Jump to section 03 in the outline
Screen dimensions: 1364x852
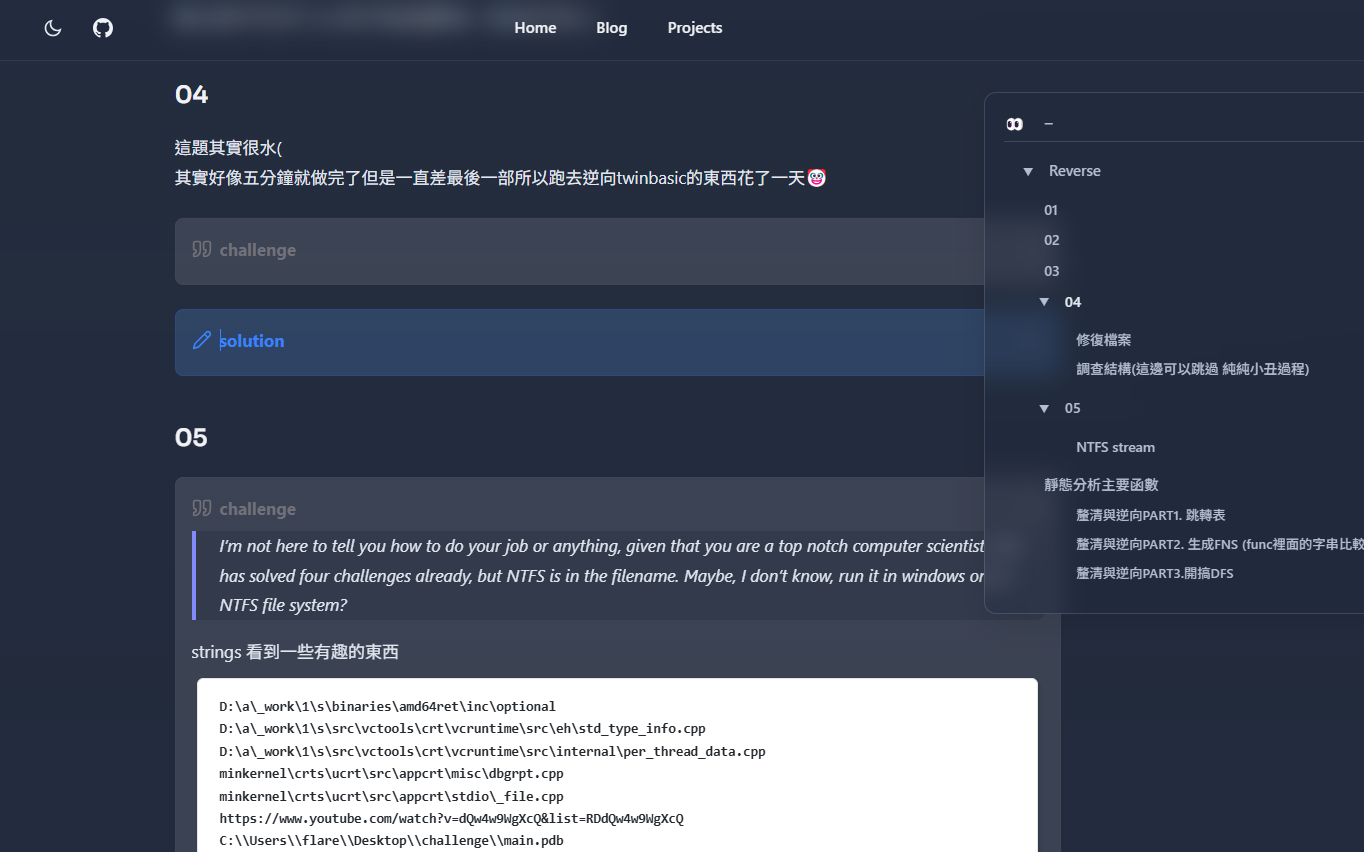tap(1052, 271)
